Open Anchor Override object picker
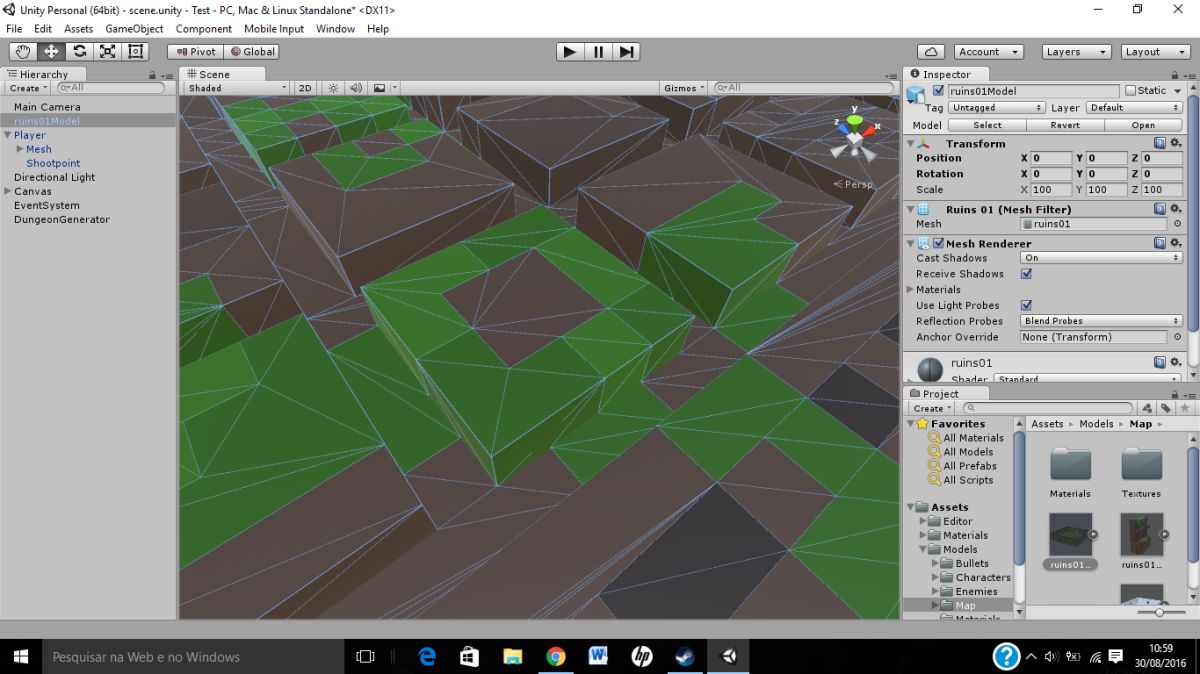 click(x=1177, y=337)
